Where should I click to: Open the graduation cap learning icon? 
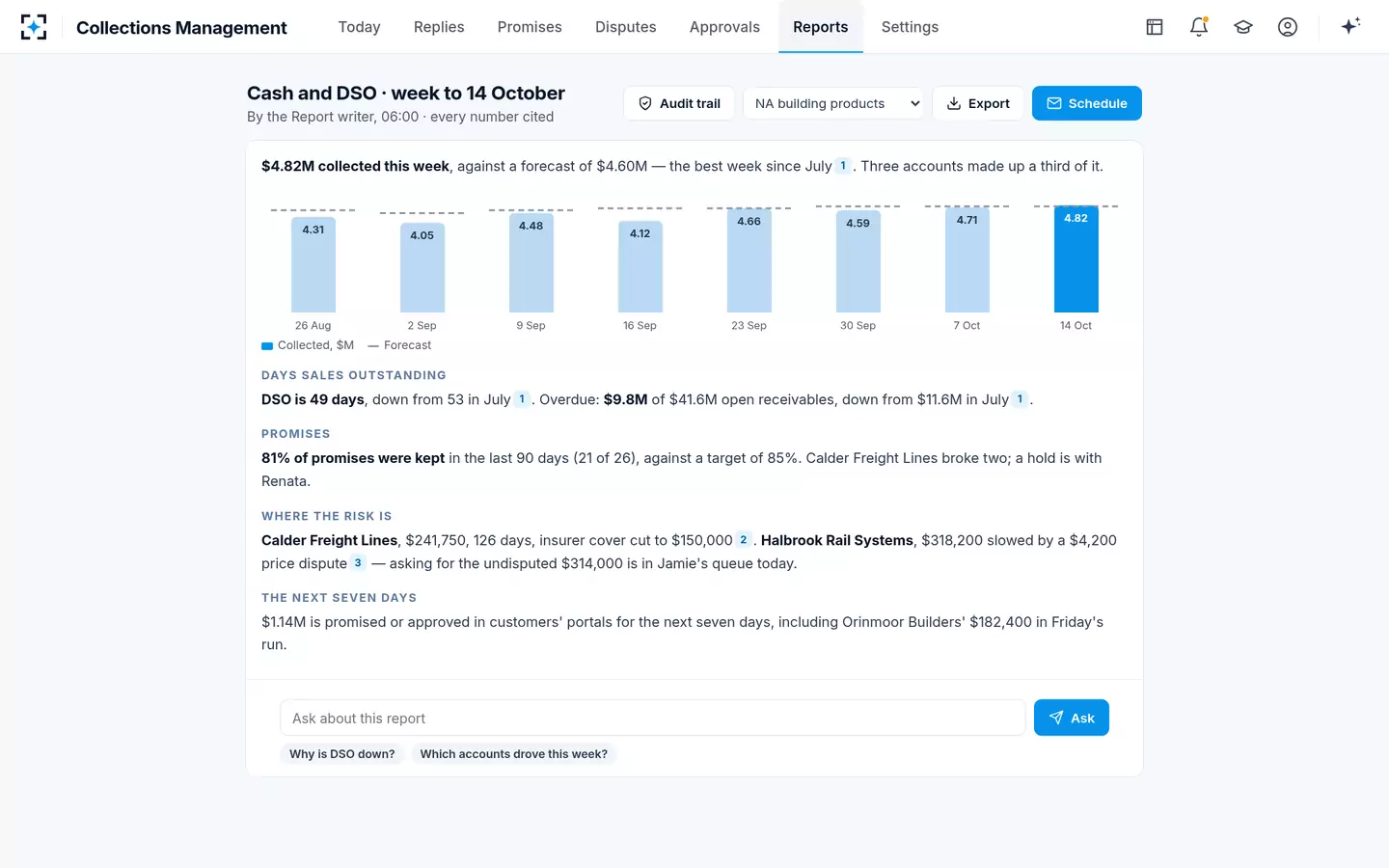[1243, 27]
